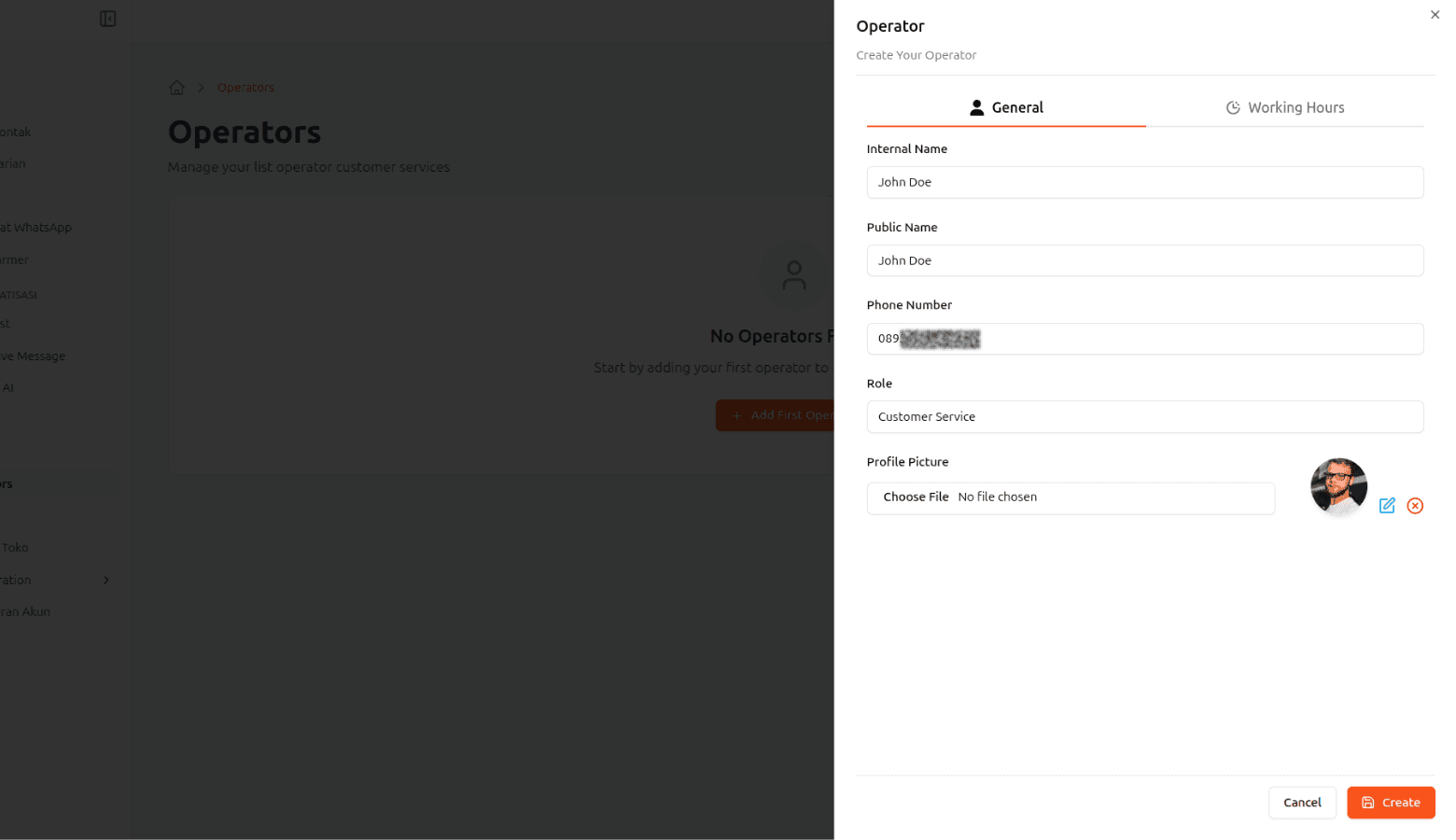Open the Toko item in the sidebar
This screenshot has height=840, width=1456.
coord(15,548)
